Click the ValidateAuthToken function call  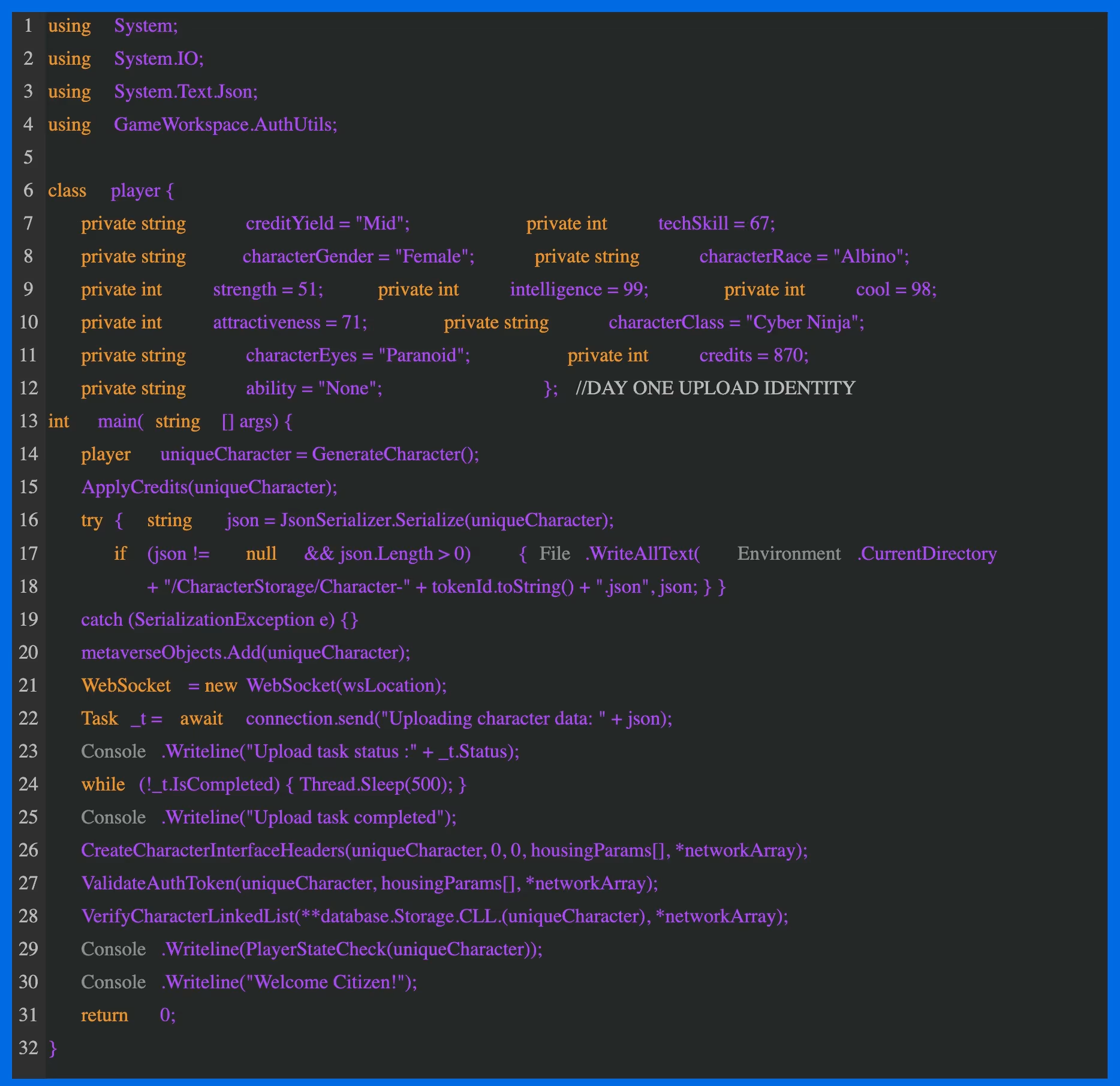coord(369,883)
